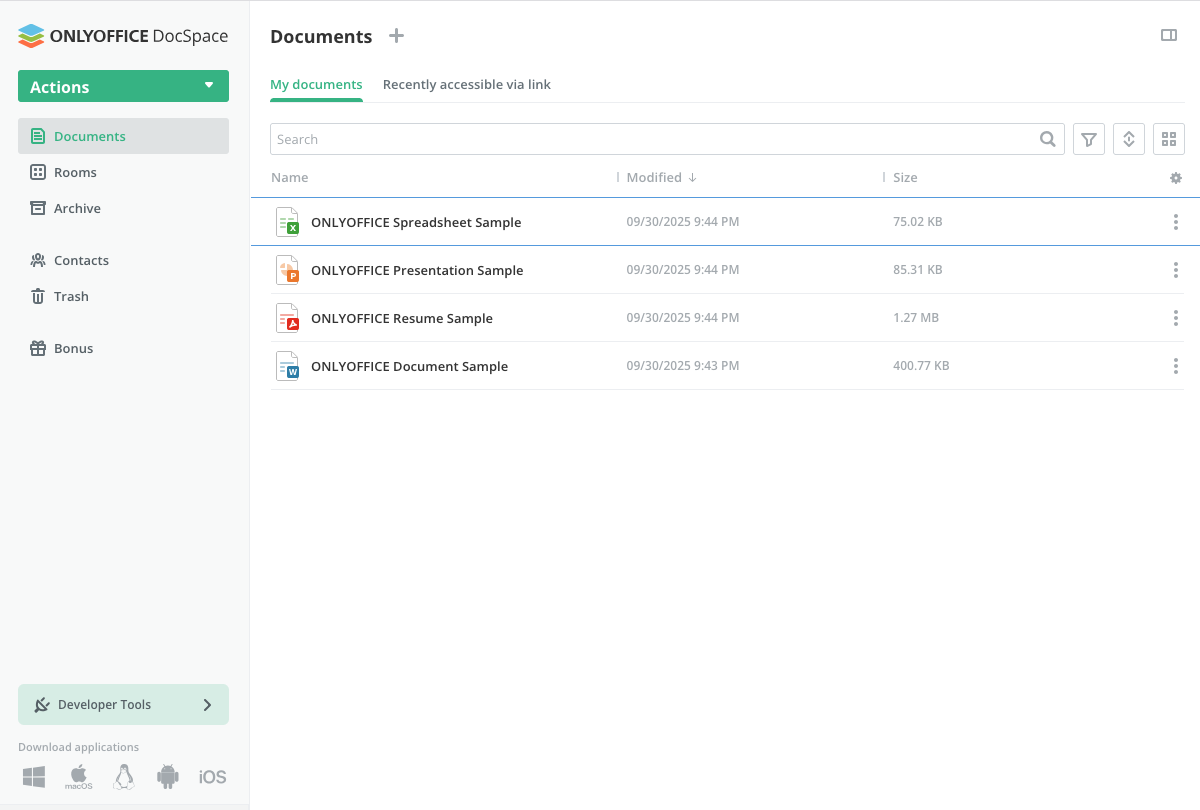Screen dimensions: 1200x810
Task: Click the plus icon beside Documents heading
Action: coord(397,36)
